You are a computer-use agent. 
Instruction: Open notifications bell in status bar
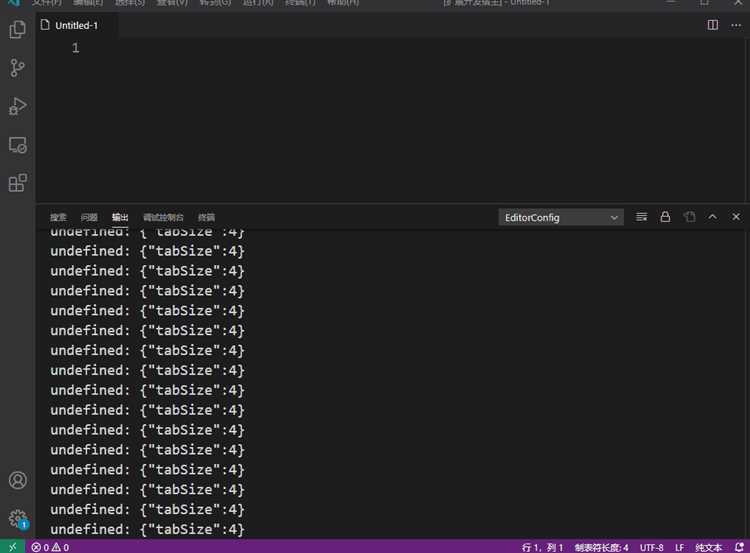click(739, 547)
